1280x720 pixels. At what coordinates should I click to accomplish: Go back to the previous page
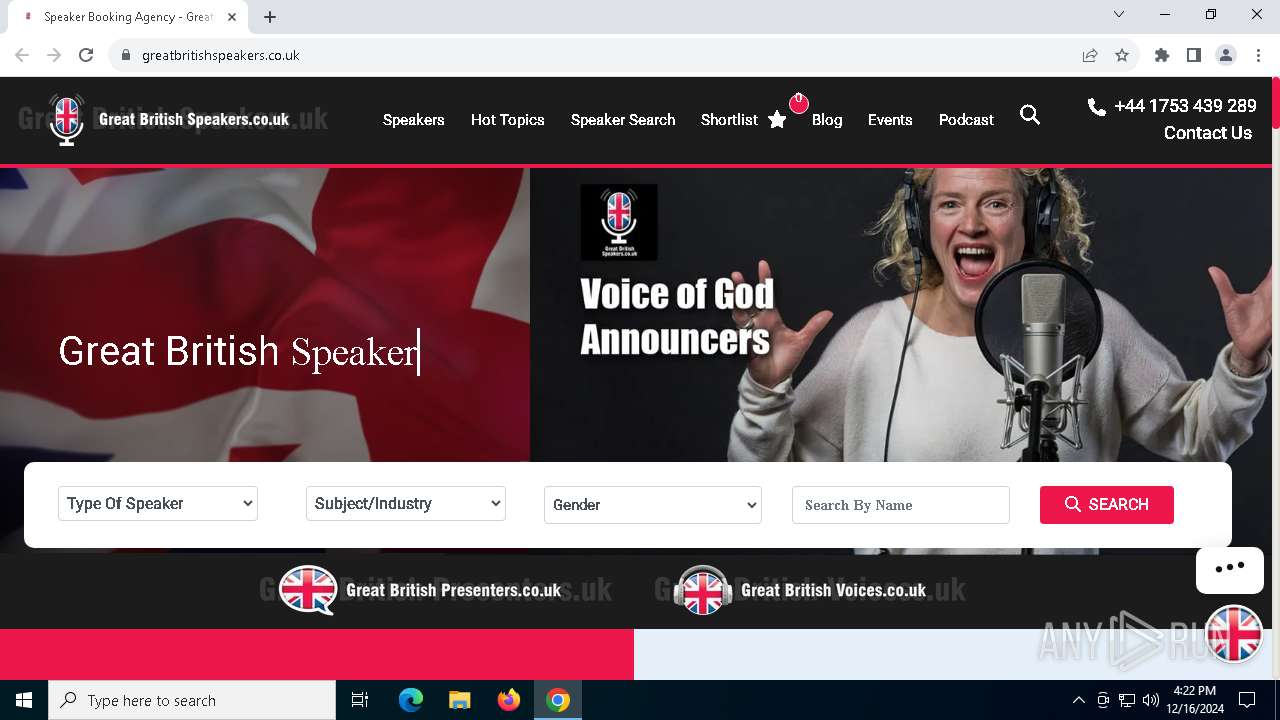click(x=22, y=55)
